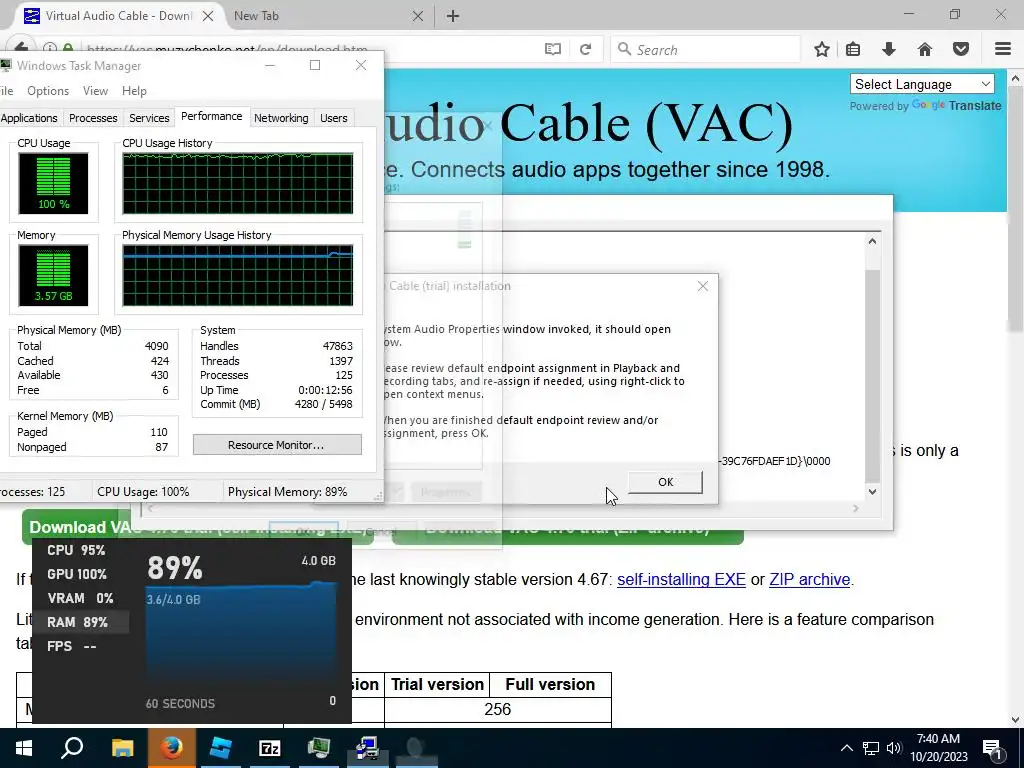Image resolution: width=1024 pixels, height=768 pixels.
Task: Open the Options menu in Task Manager
Action: point(48,91)
